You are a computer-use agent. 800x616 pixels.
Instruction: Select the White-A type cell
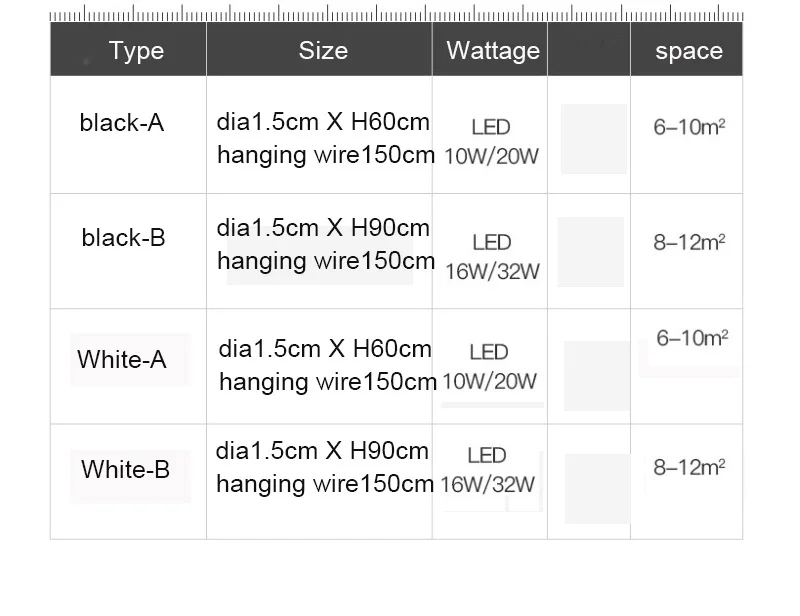click(122, 359)
